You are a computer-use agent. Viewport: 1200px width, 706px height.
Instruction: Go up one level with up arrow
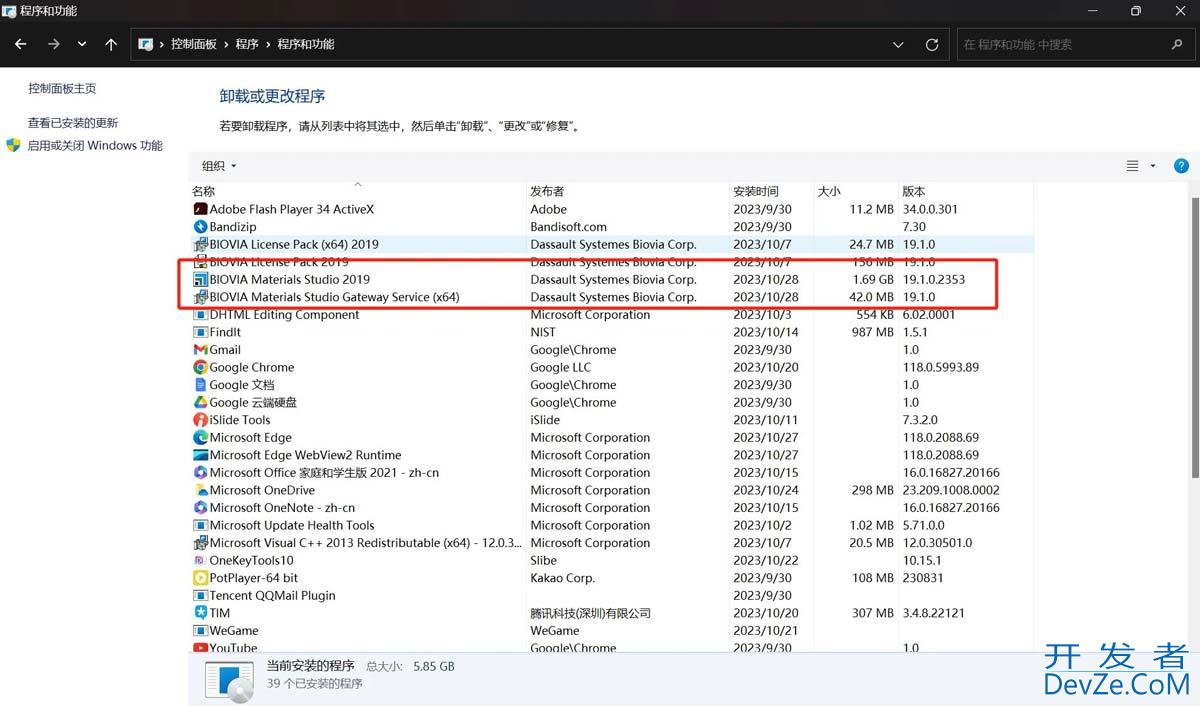[x=111, y=45]
